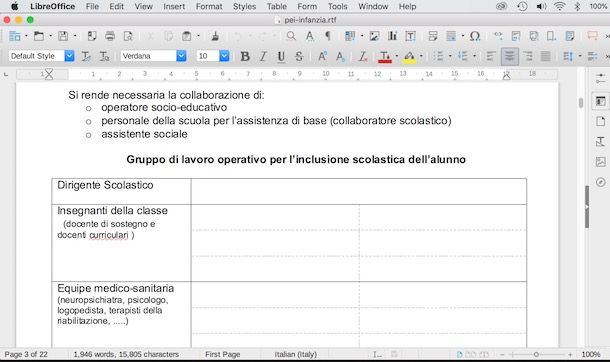Screen dimensions: 610x362
Task: Click the Insert Chart icon
Action: click(392, 36)
